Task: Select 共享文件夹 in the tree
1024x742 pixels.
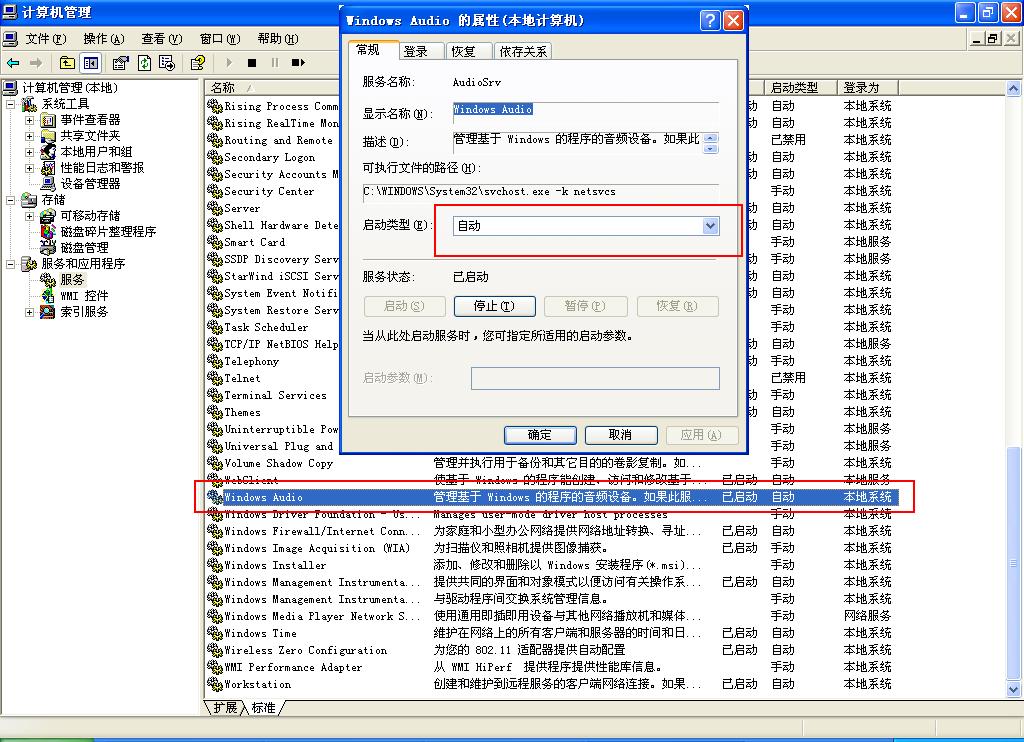Action: [90, 135]
